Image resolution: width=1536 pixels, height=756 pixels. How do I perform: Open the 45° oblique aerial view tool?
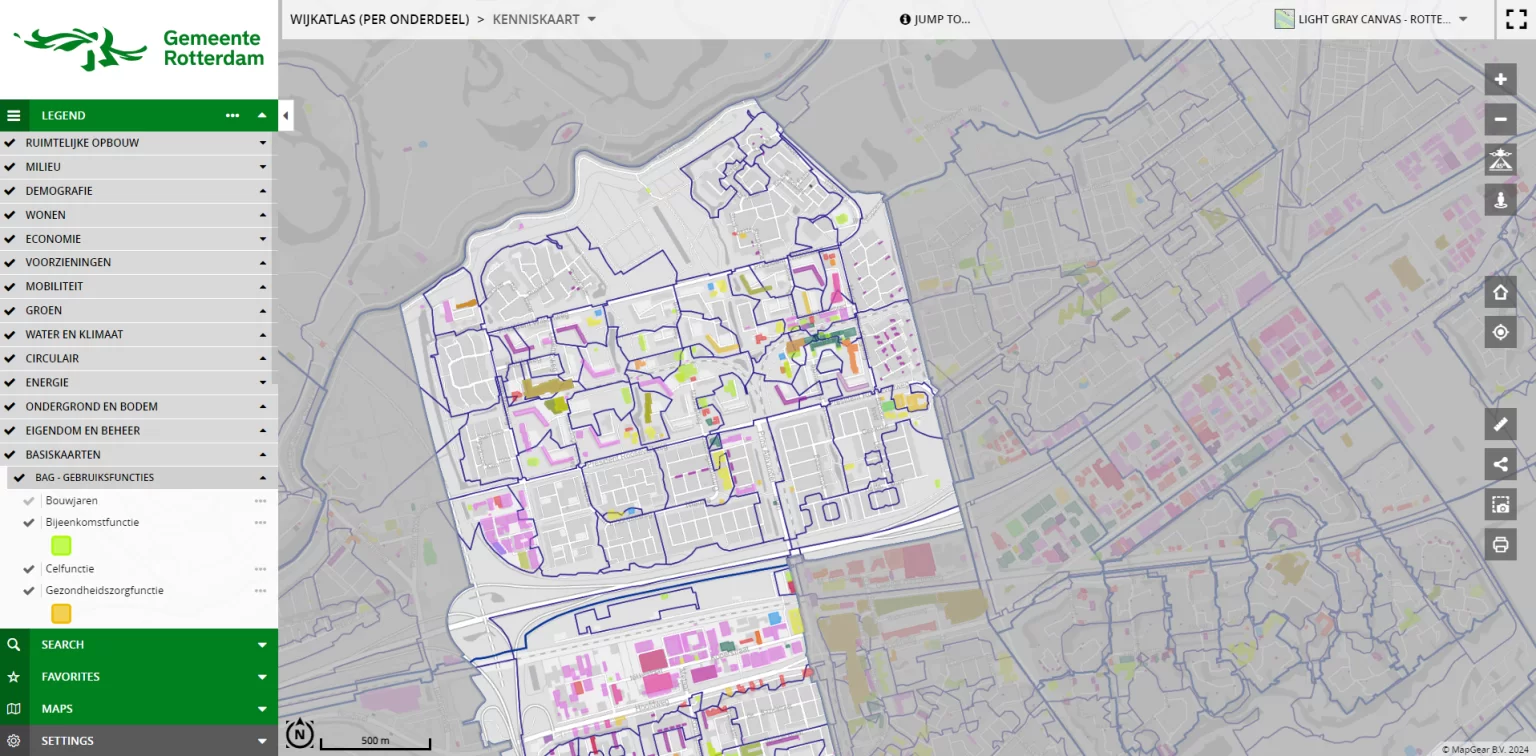click(1500, 160)
